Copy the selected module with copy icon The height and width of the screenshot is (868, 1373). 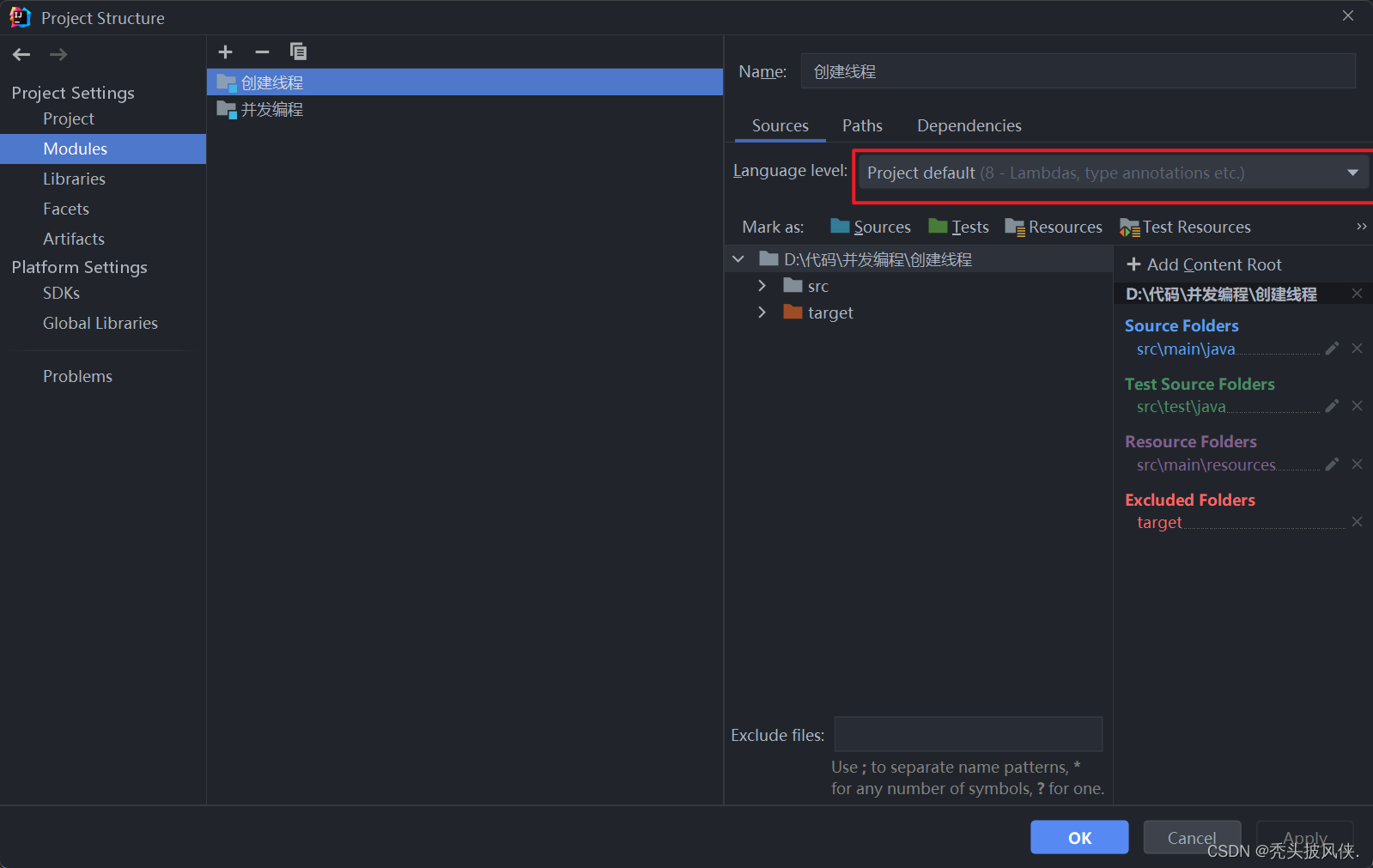coord(298,52)
